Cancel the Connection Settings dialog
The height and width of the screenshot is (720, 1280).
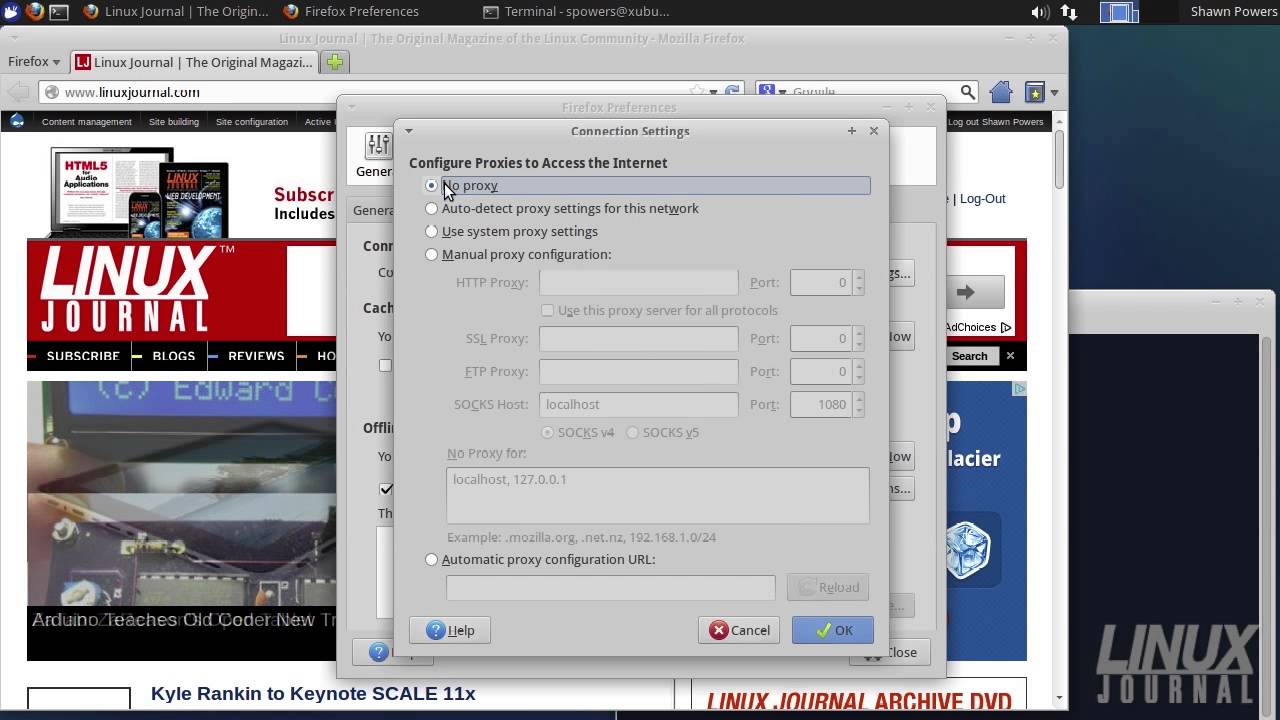click(740, 630)
